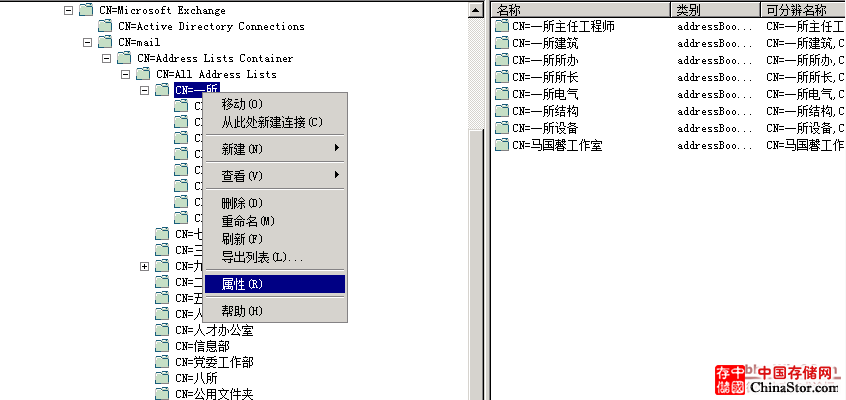The height and width of the screenshot is (400, 846).
Task: Click folder icon of CN=一所所长 row
Action: (502, 77)
